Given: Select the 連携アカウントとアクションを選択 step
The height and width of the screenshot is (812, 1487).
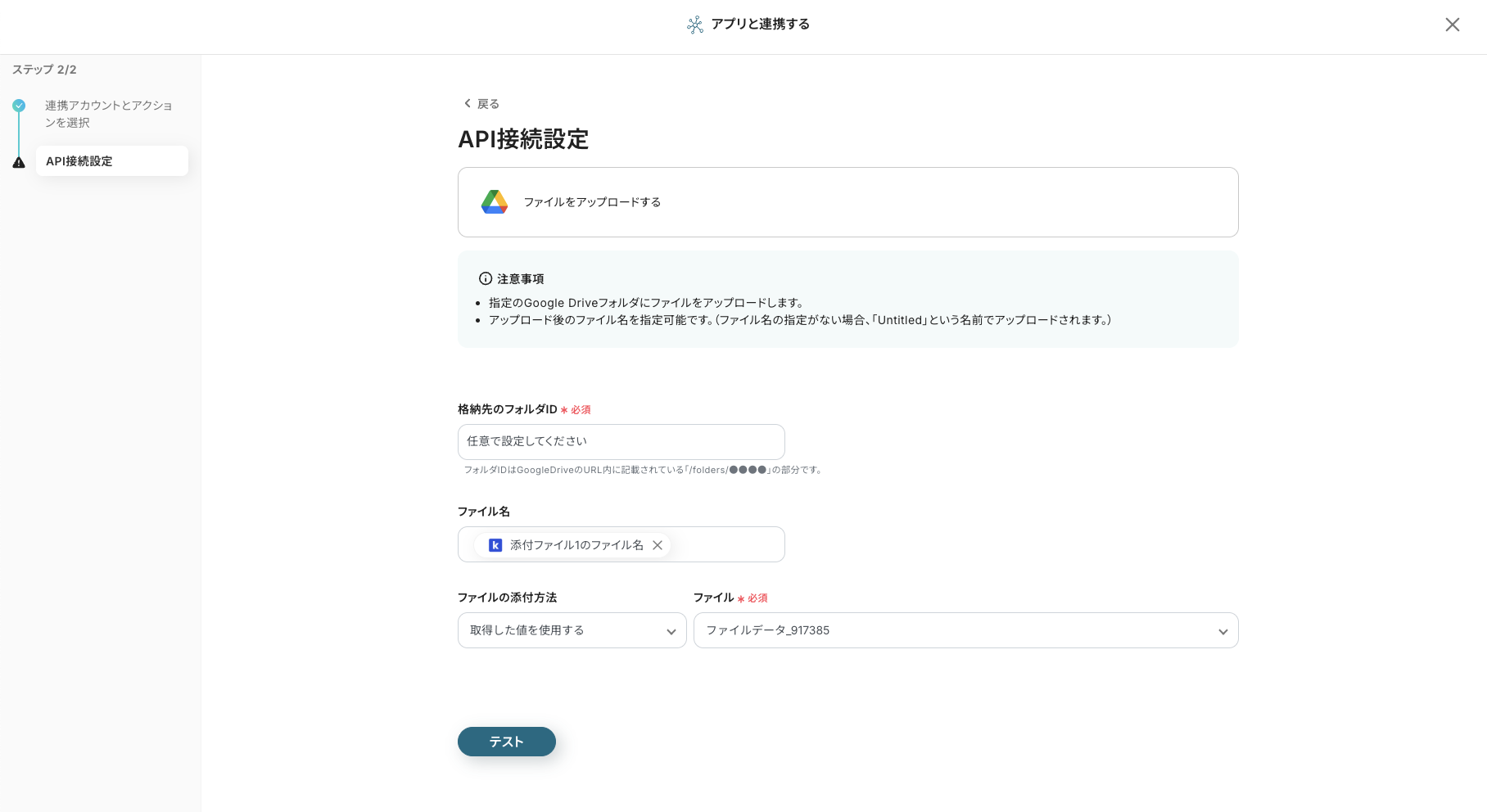Looking at the screenshot, I should pyautogui.click(x=108, y=115).
